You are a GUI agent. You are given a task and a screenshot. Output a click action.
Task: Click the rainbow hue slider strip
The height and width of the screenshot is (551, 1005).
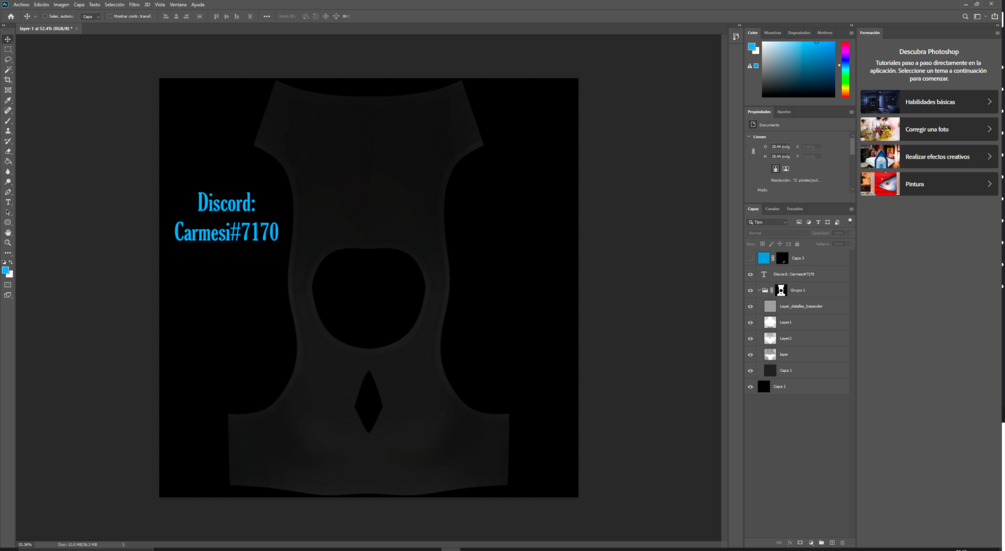pos(845,69)
